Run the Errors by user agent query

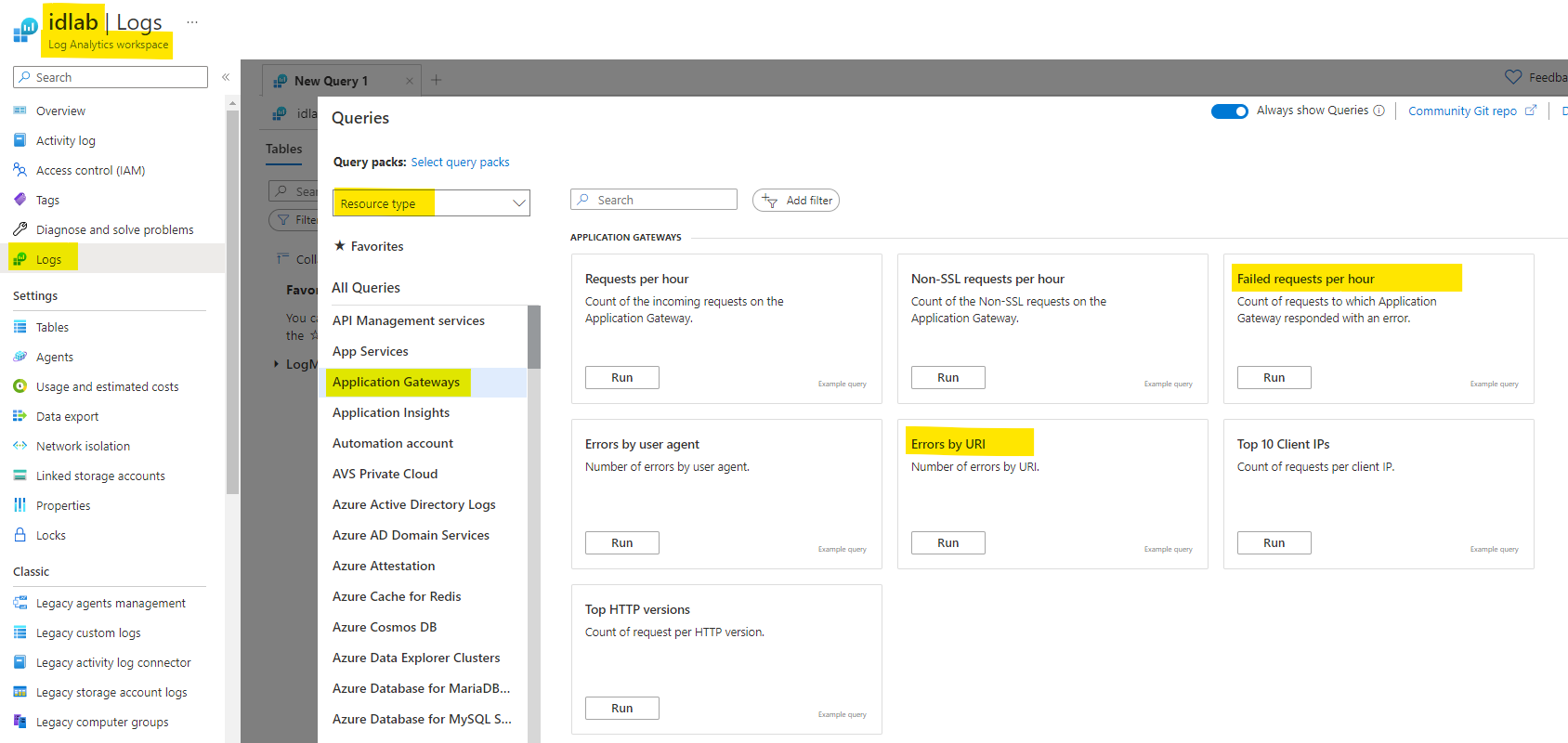click(x=622, y=543)
